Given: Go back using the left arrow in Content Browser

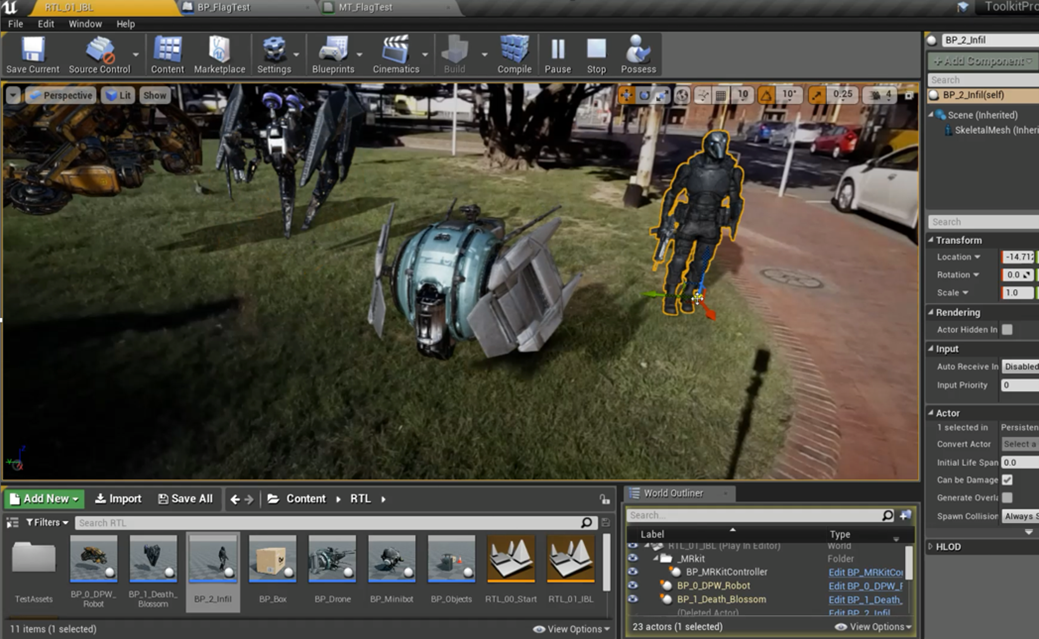Looking at the screenshot, I should pos(235,499).
